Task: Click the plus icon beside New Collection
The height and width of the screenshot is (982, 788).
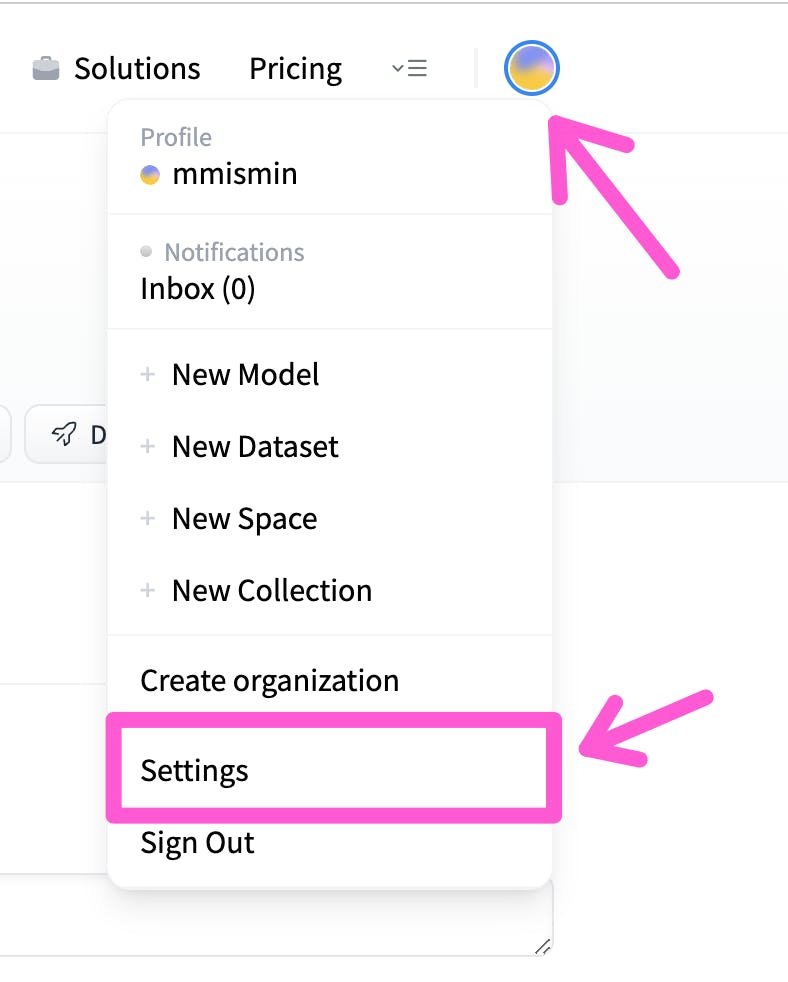Action: point(148,591)
